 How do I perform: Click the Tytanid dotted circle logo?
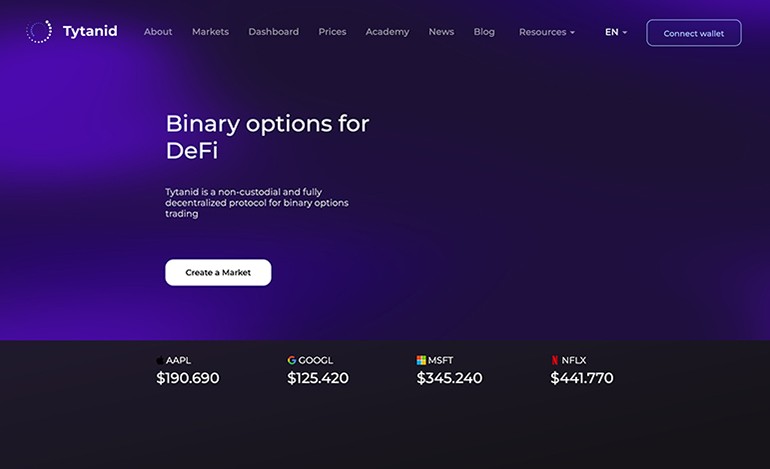(x=39, y=31)
